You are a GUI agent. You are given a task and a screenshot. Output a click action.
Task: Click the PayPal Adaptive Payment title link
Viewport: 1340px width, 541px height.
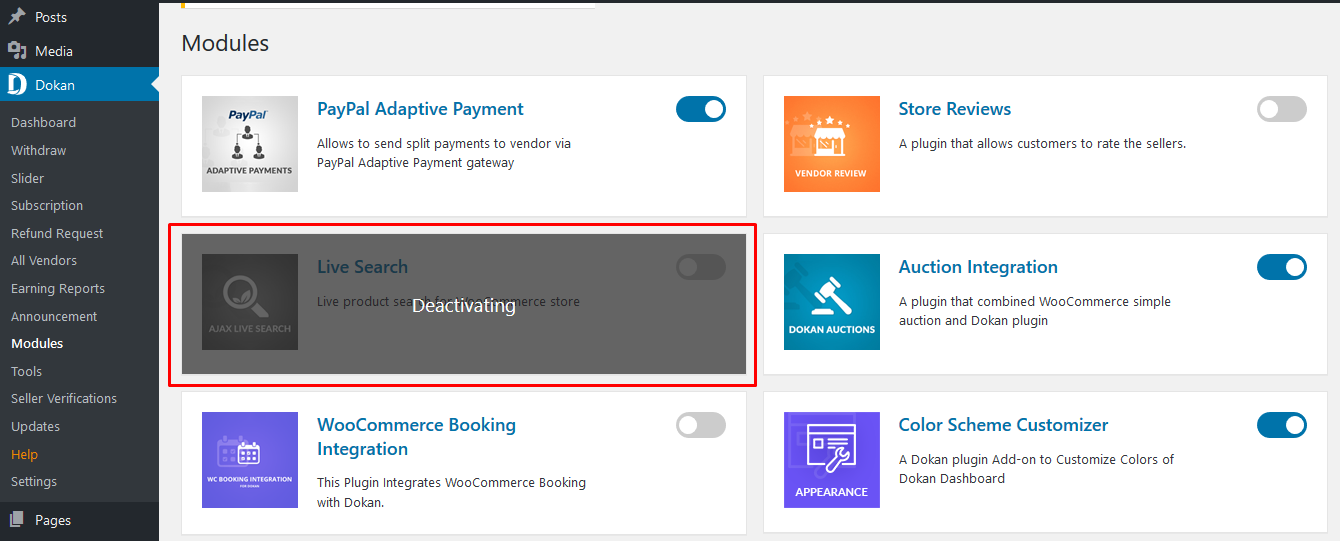tap(420, 109)
